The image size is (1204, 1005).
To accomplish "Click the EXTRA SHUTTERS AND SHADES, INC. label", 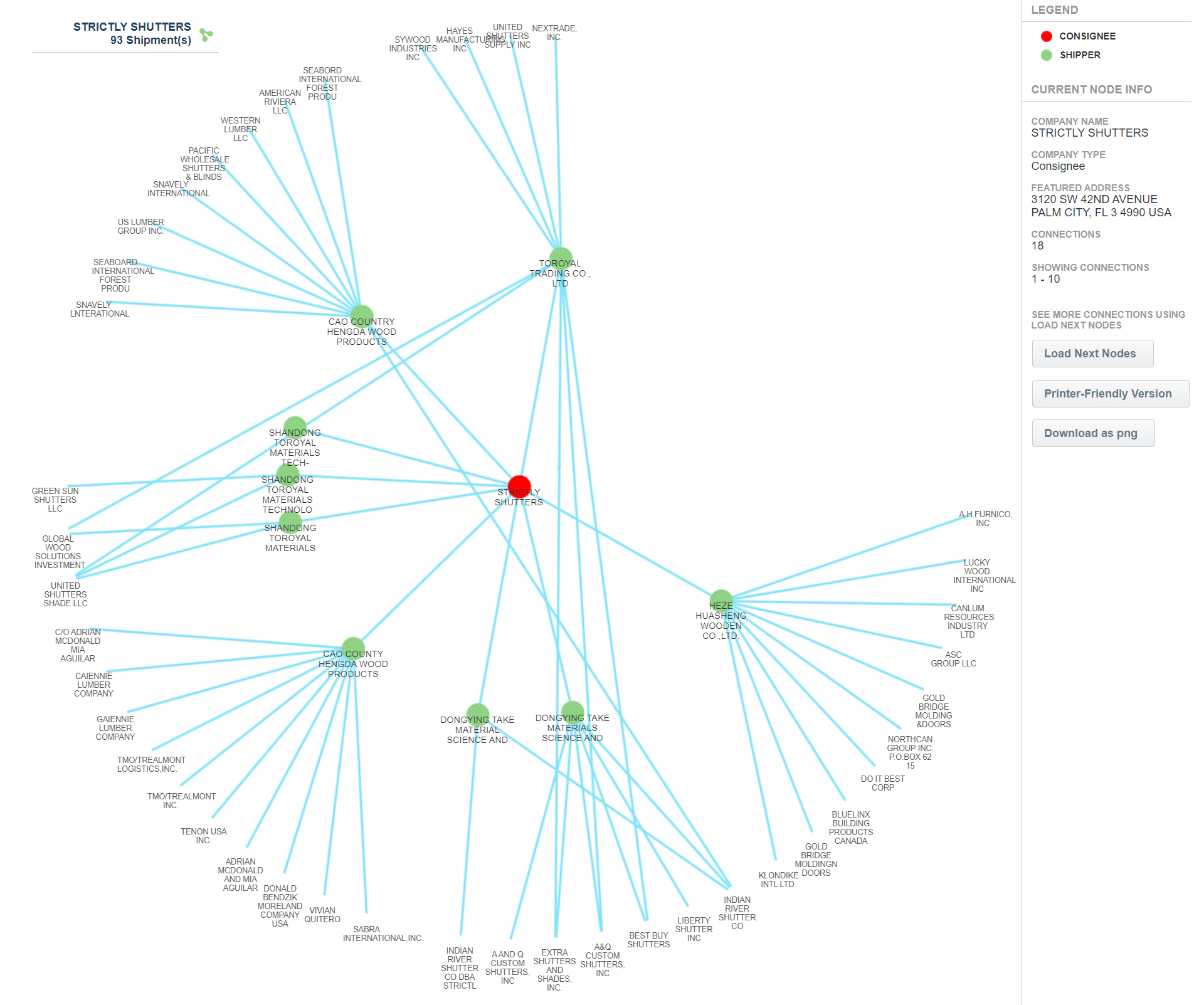I will (554, 970).
